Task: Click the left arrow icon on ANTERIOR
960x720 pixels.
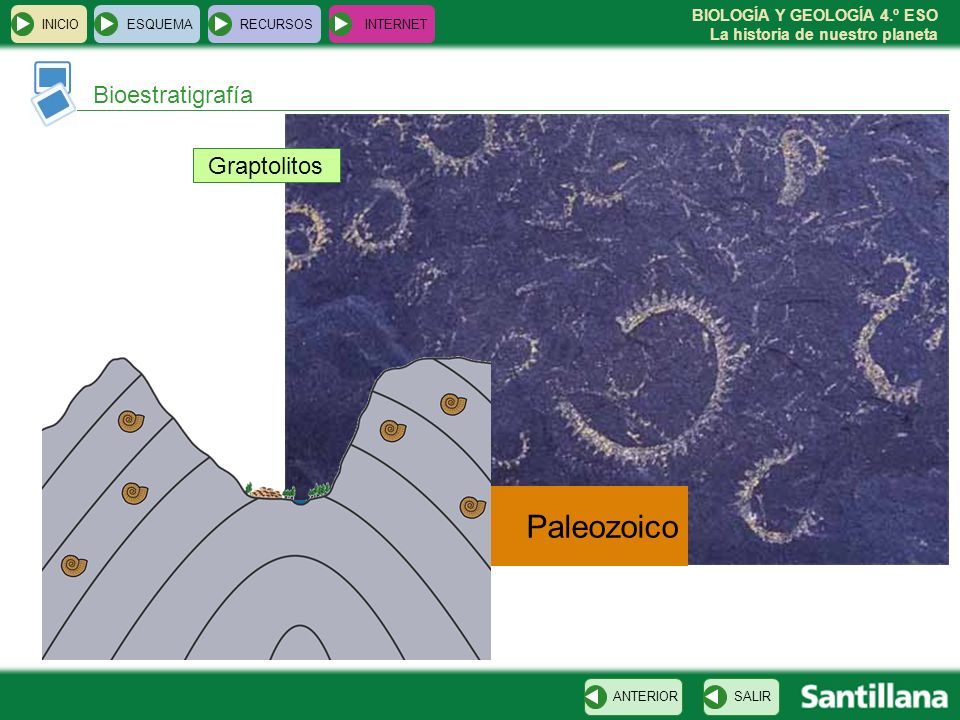Action: click(595, 697)
